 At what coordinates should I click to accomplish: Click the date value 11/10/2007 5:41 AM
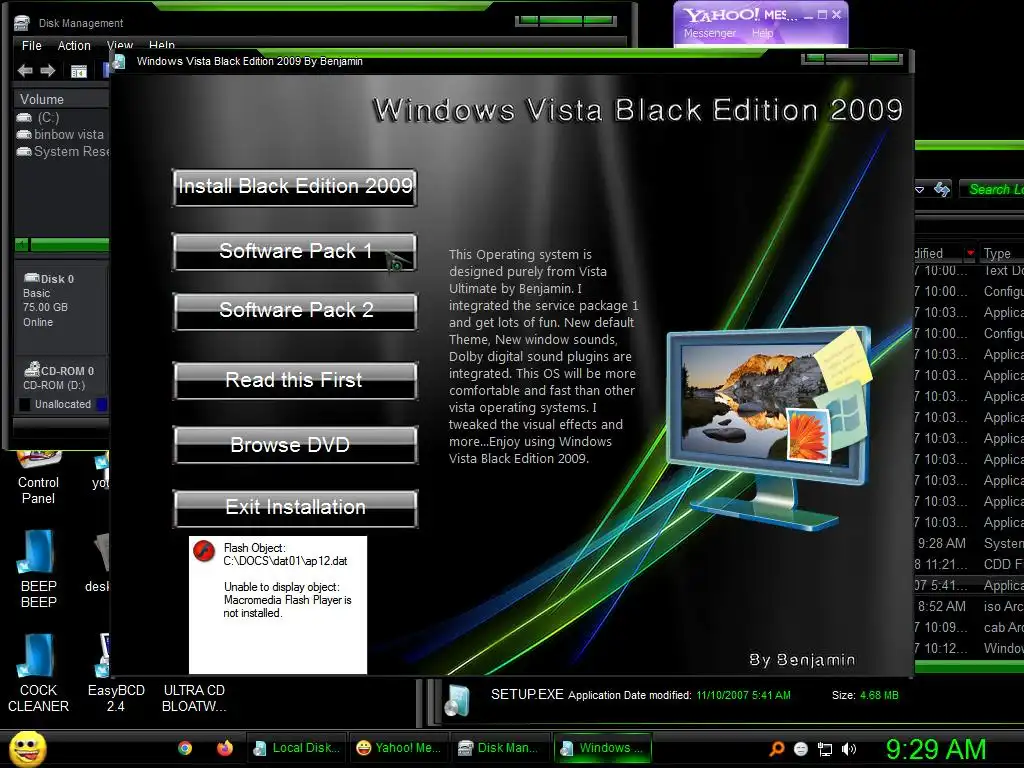[743, 696]
